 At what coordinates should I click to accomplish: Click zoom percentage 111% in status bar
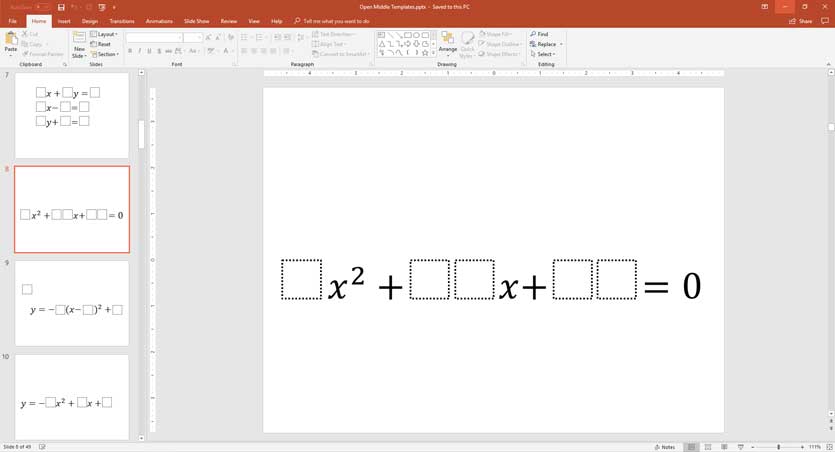[815, 447]
